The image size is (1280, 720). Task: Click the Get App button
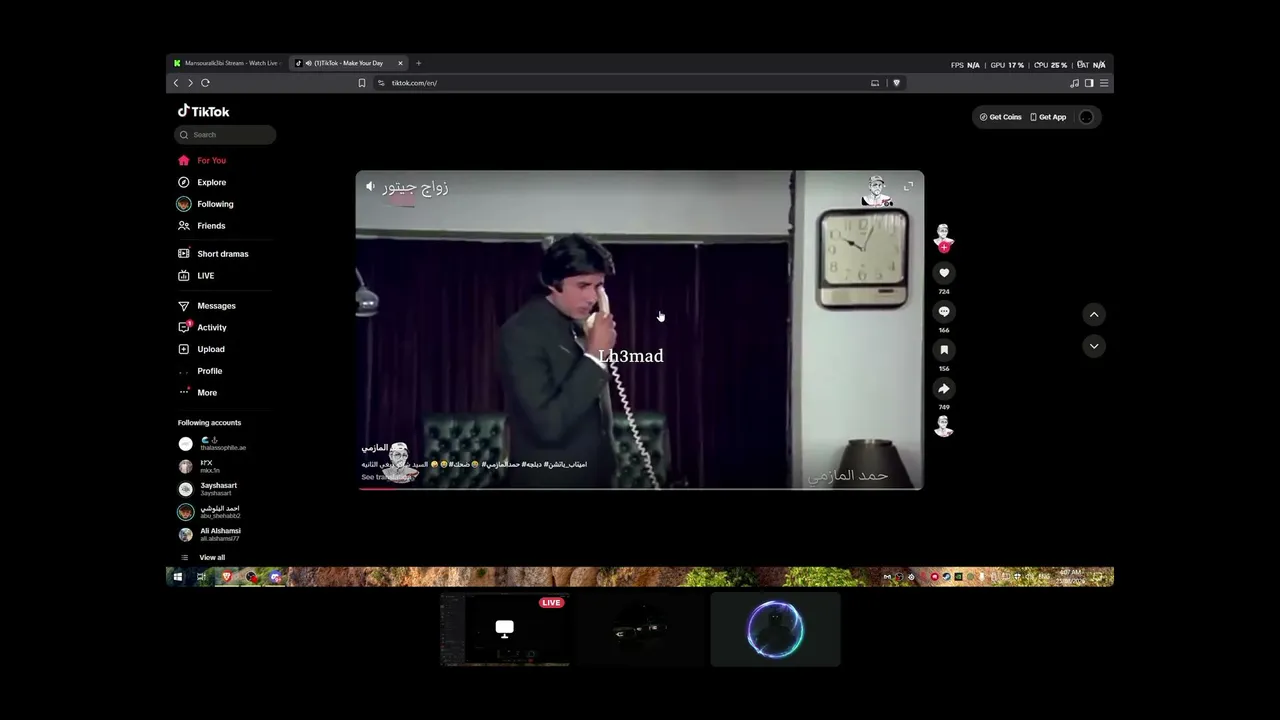[1048, 117]
